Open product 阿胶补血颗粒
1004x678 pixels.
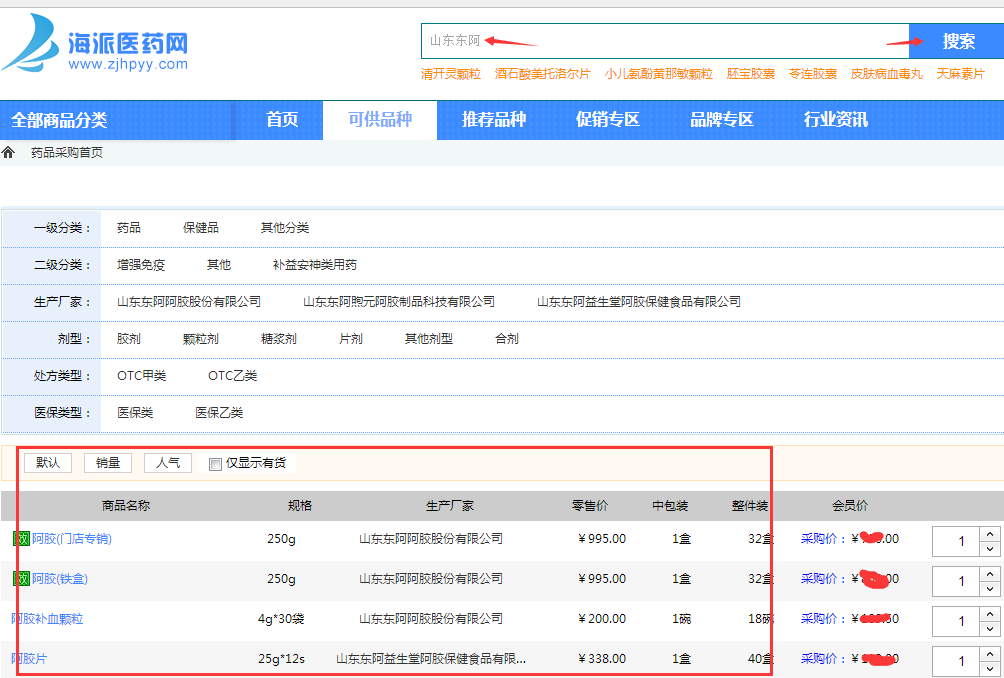[x=47, y=619]
